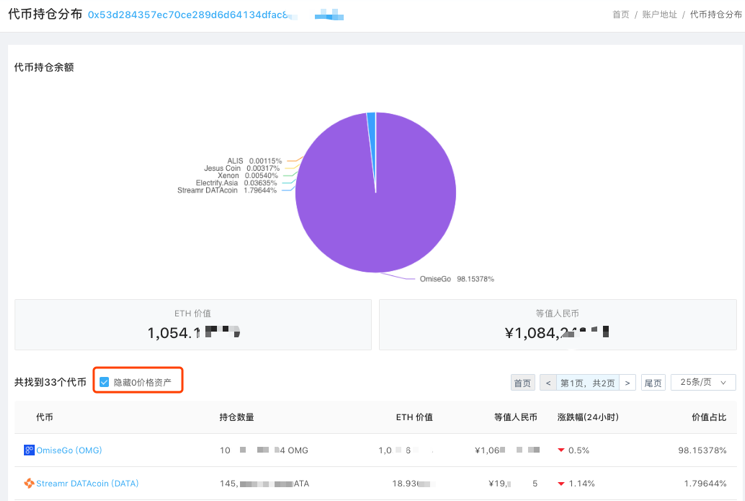This screenshot has width=745, height=501.
Task: Click the 1.79644% value share cell
Action: pos(705,483)
